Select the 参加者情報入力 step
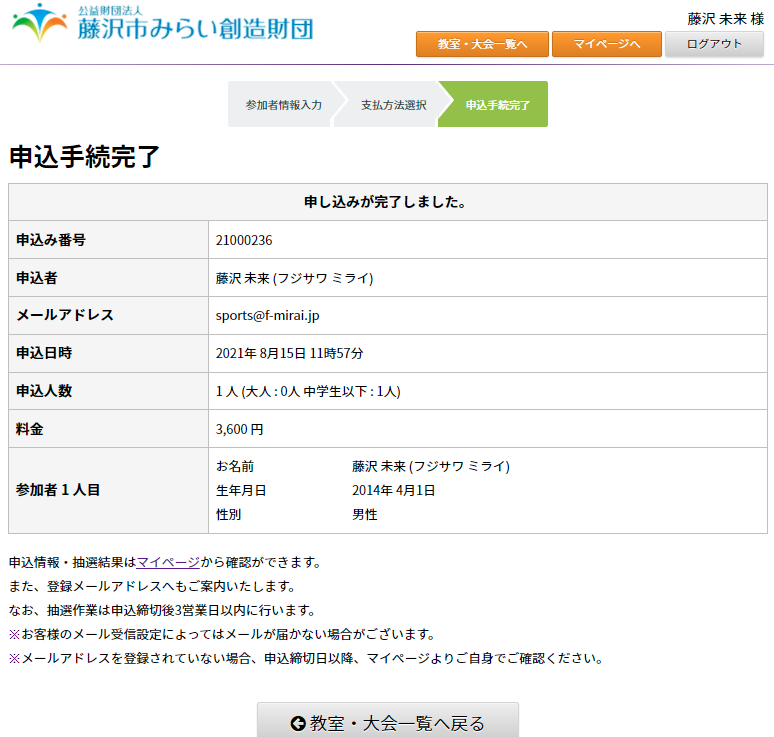Image resolution: width=774 pixels, height=737 pixels. coord(283,105)
